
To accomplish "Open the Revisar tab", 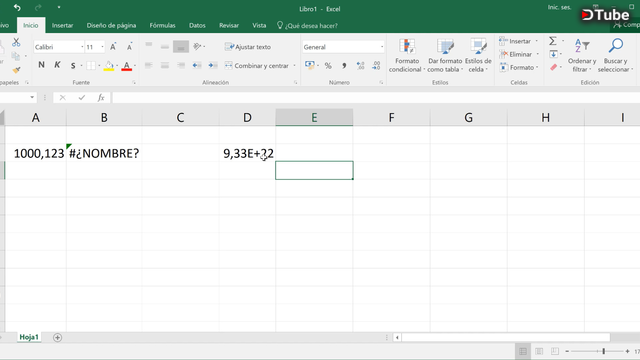I will pyautogui.click(x=229, y=25).
